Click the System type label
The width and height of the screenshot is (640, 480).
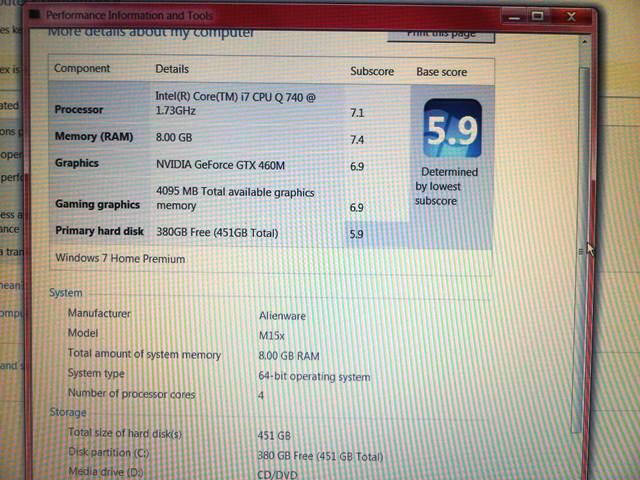96,373
